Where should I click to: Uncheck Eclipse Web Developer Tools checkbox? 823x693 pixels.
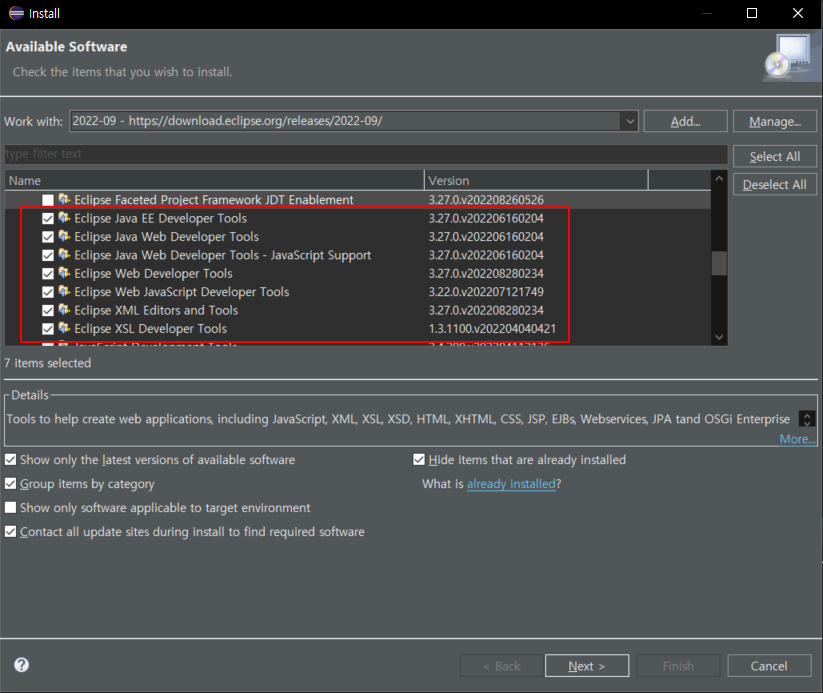click(x=48, y=274)
